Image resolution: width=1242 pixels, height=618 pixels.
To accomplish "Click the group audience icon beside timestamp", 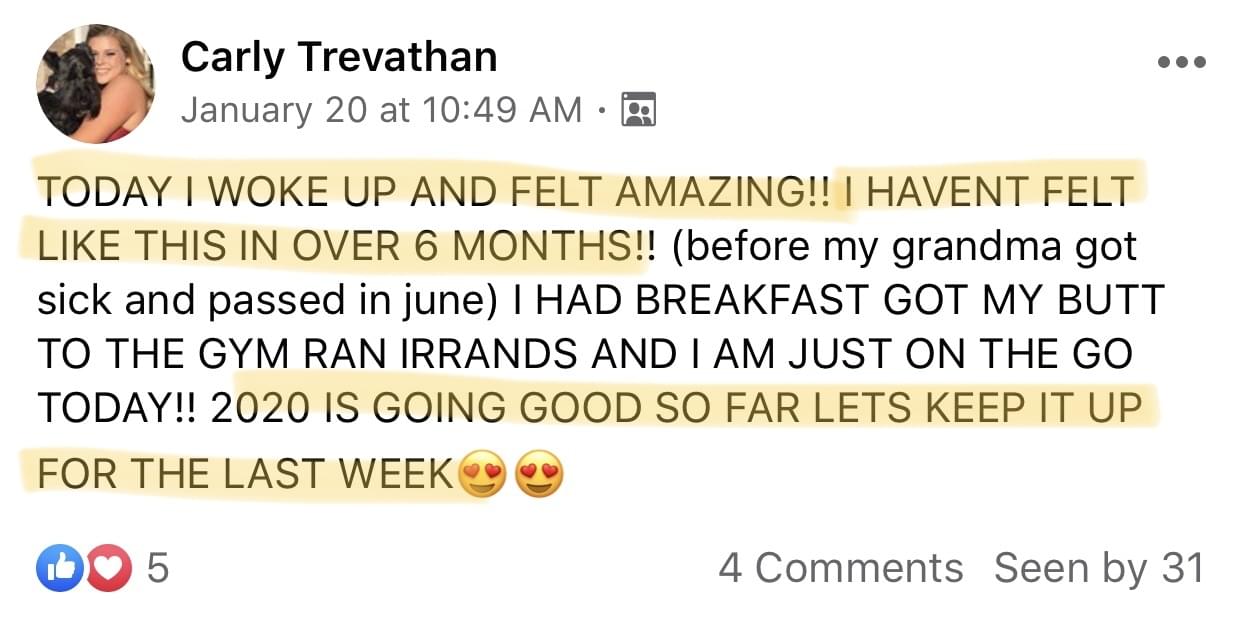I will (638, 108).
